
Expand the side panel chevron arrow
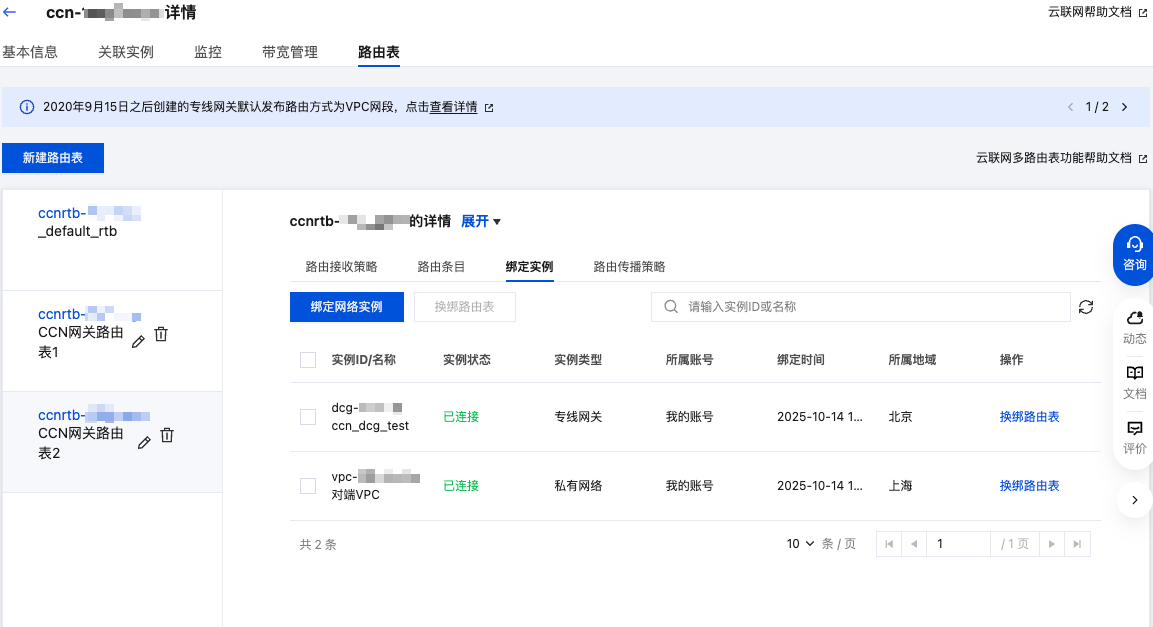pyautogui.click(x=1134, y=499)
